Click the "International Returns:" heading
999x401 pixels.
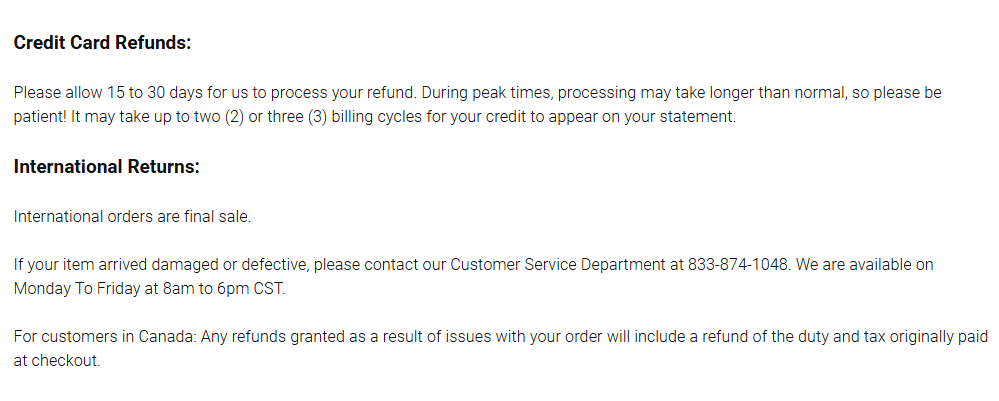click(x=107, y=166)
